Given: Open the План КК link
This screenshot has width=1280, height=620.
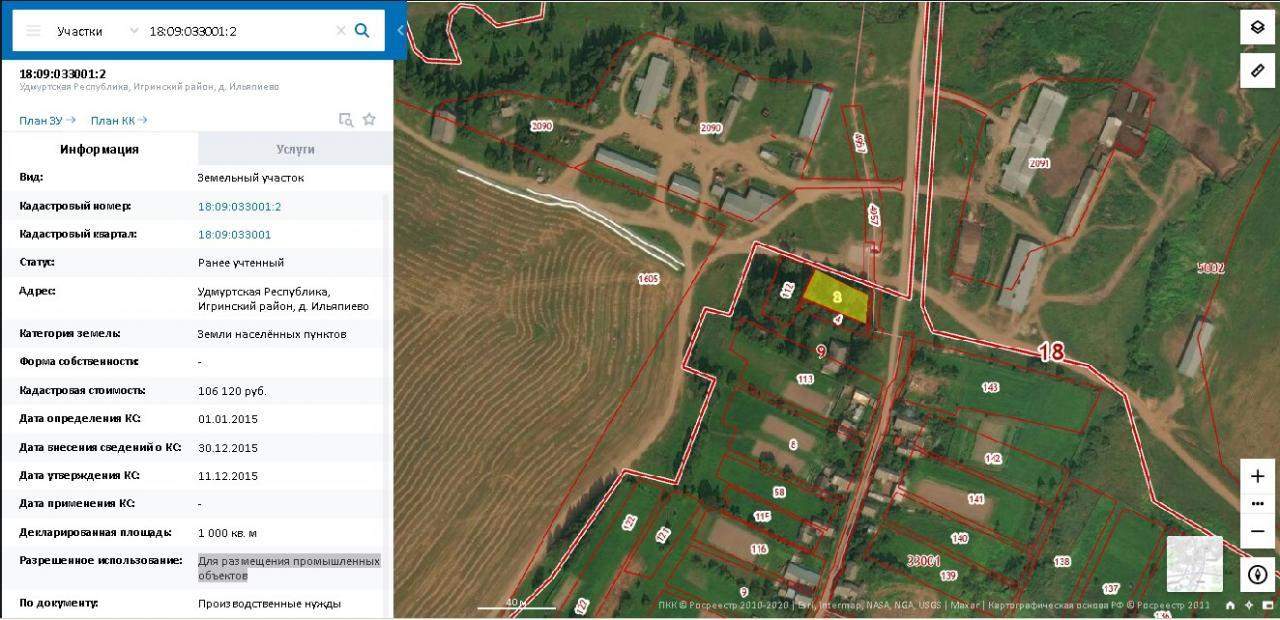Looking at the screenshot, I should pos(119,120).
